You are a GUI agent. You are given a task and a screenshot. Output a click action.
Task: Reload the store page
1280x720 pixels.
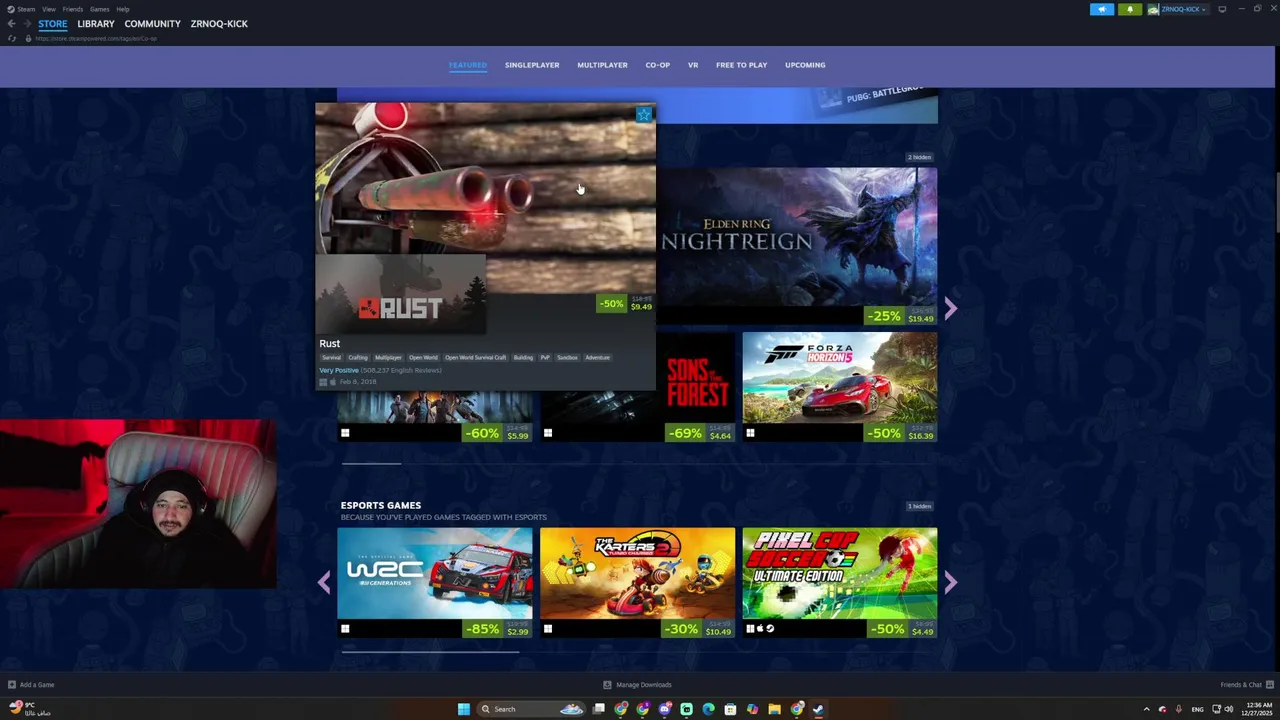coord(12,38)
